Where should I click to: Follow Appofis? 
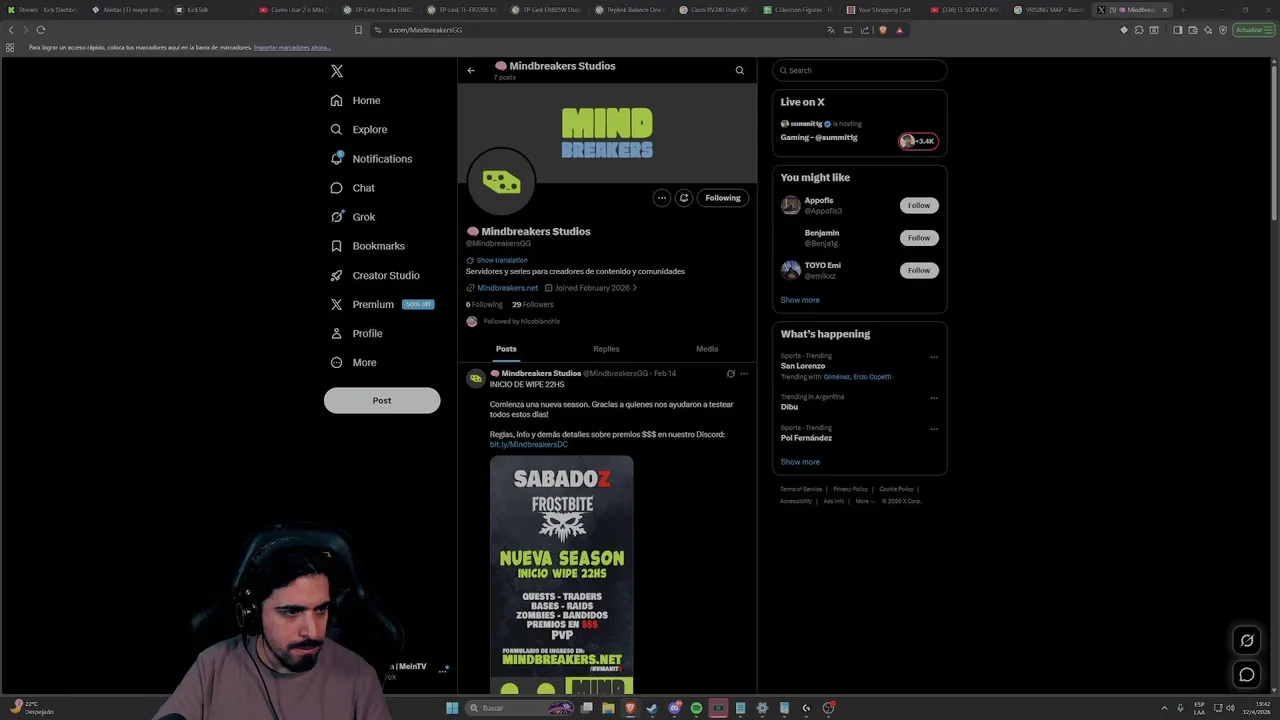pyautogui.click(x=919, y=205)
